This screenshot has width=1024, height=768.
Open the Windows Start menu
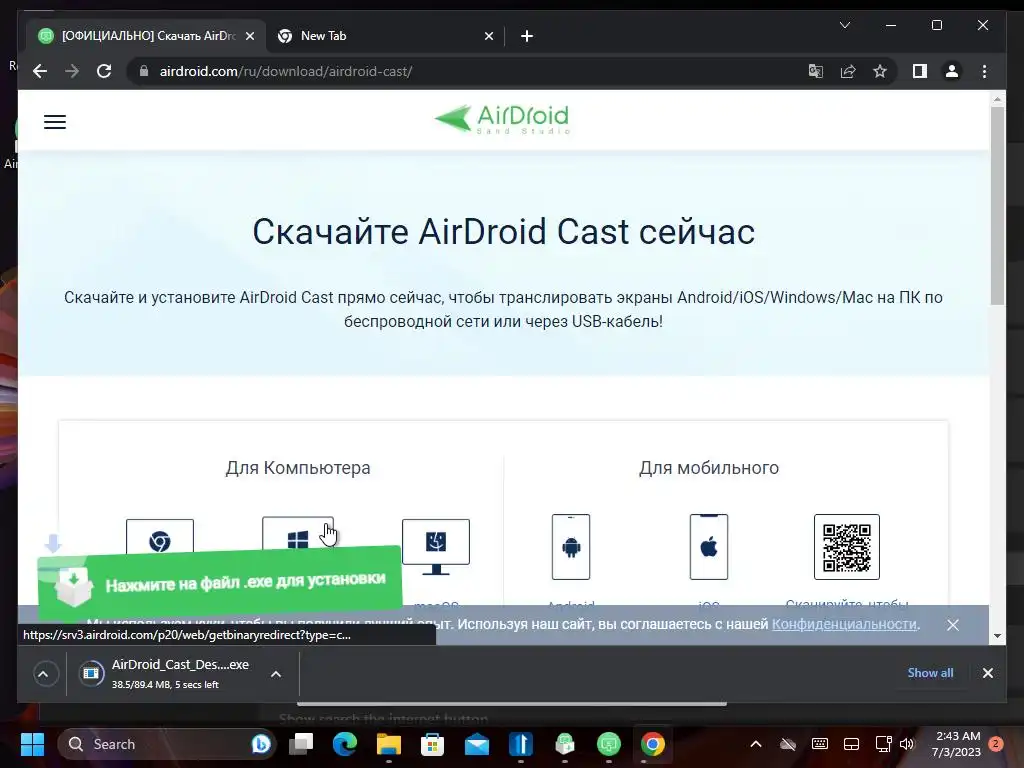[32, 744]
